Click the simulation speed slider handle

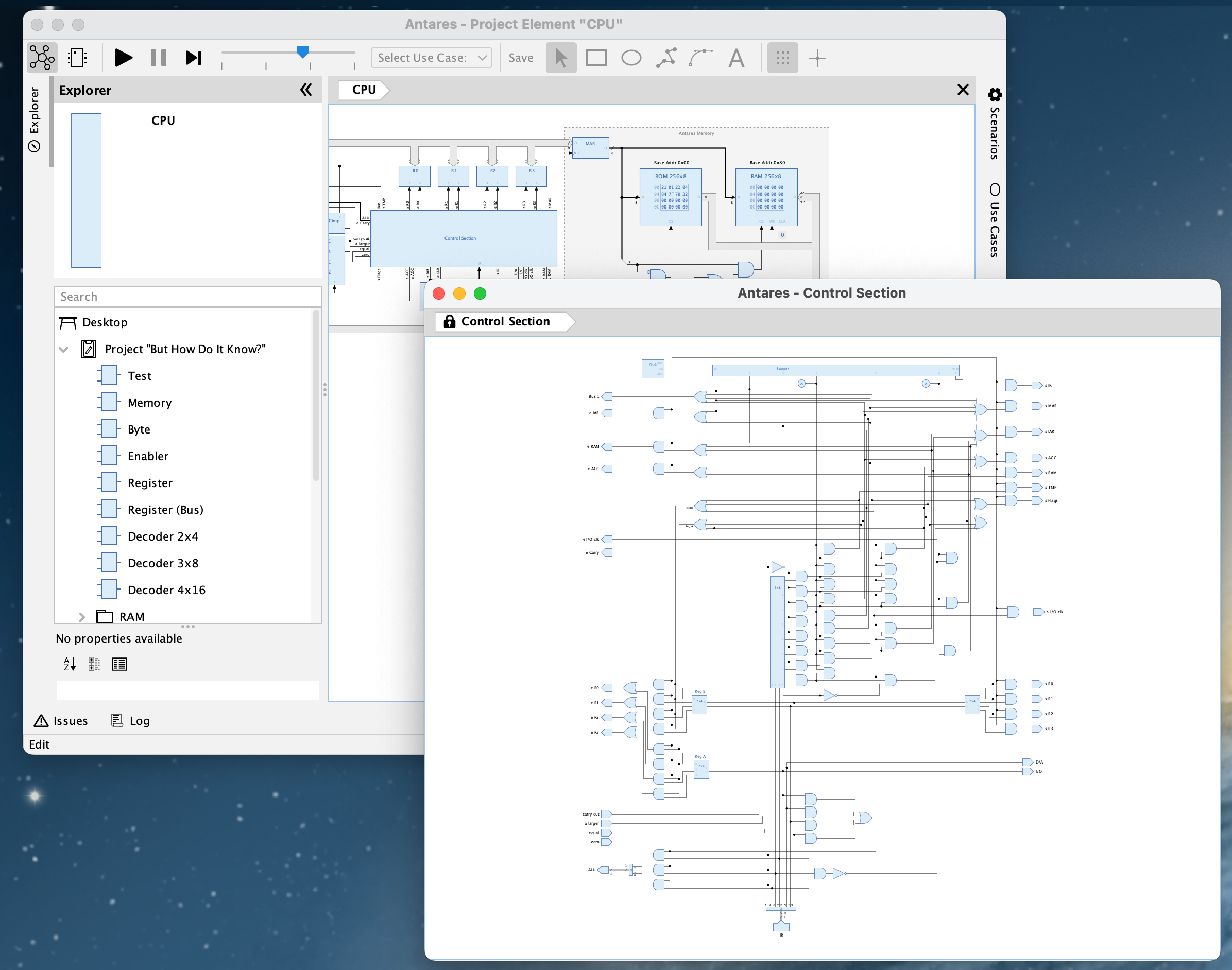click(x=303, y=52)
